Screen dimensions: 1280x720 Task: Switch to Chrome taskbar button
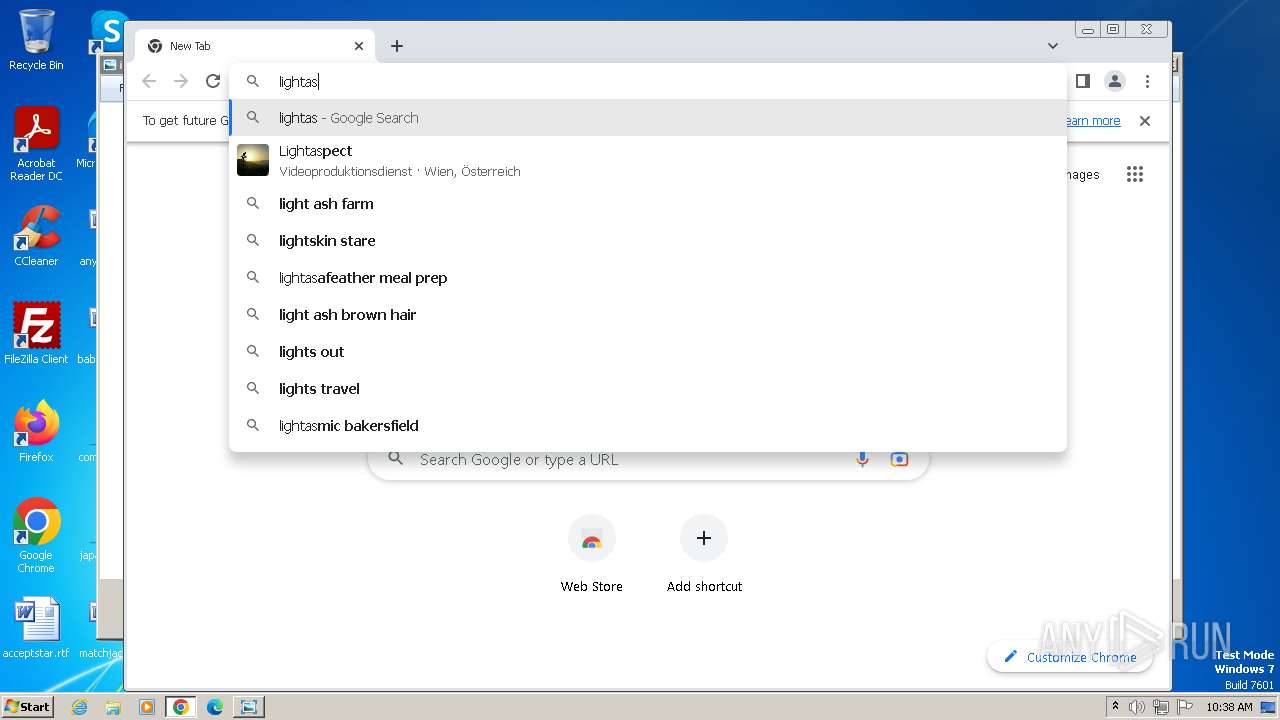pos(181,707)
